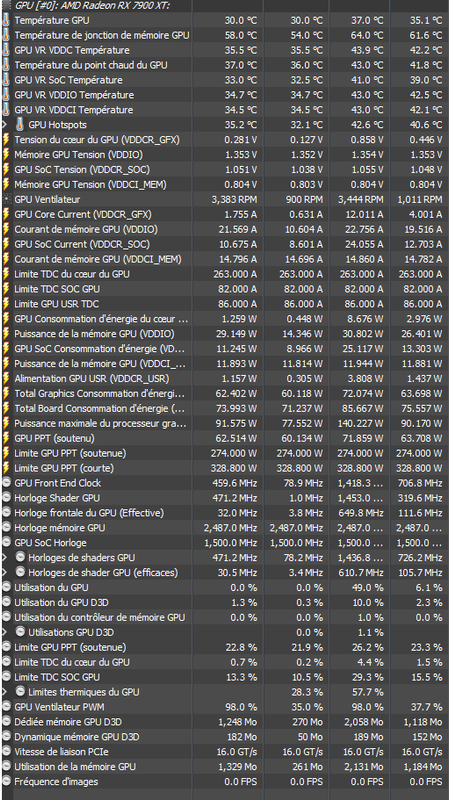Viewport: 449px width, 800px height.
Task: Select GPU SoC Current (VDDCR_SOC) row
Action: coord(224,244)
